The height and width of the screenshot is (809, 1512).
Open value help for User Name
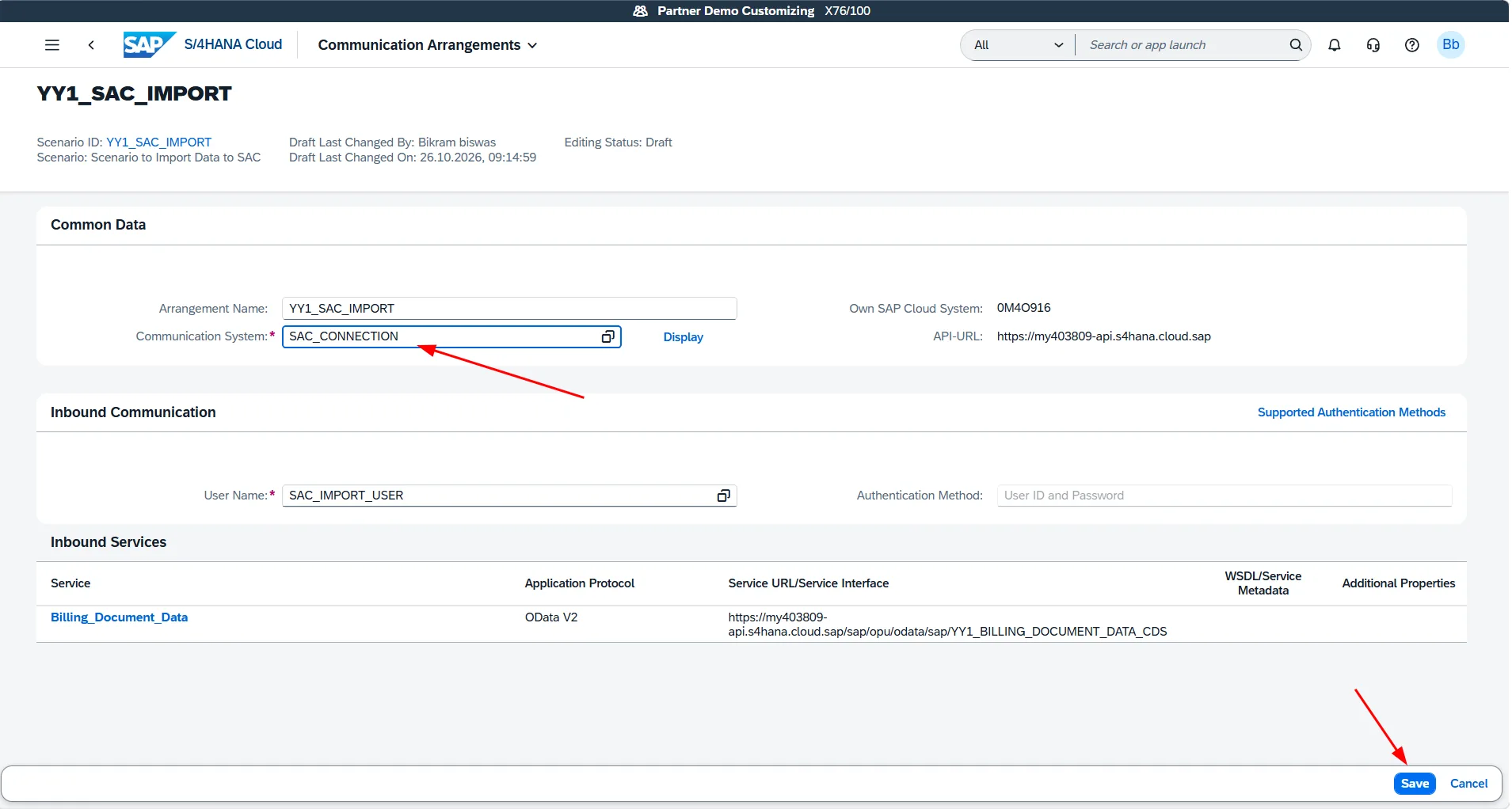click(x=723, y=496)
